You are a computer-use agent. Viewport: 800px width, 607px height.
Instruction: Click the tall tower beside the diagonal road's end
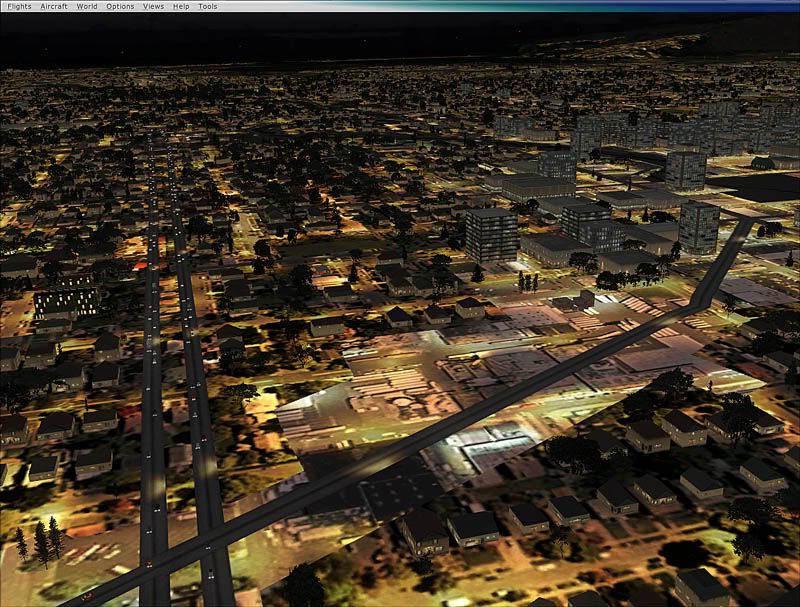pos(698,227)
